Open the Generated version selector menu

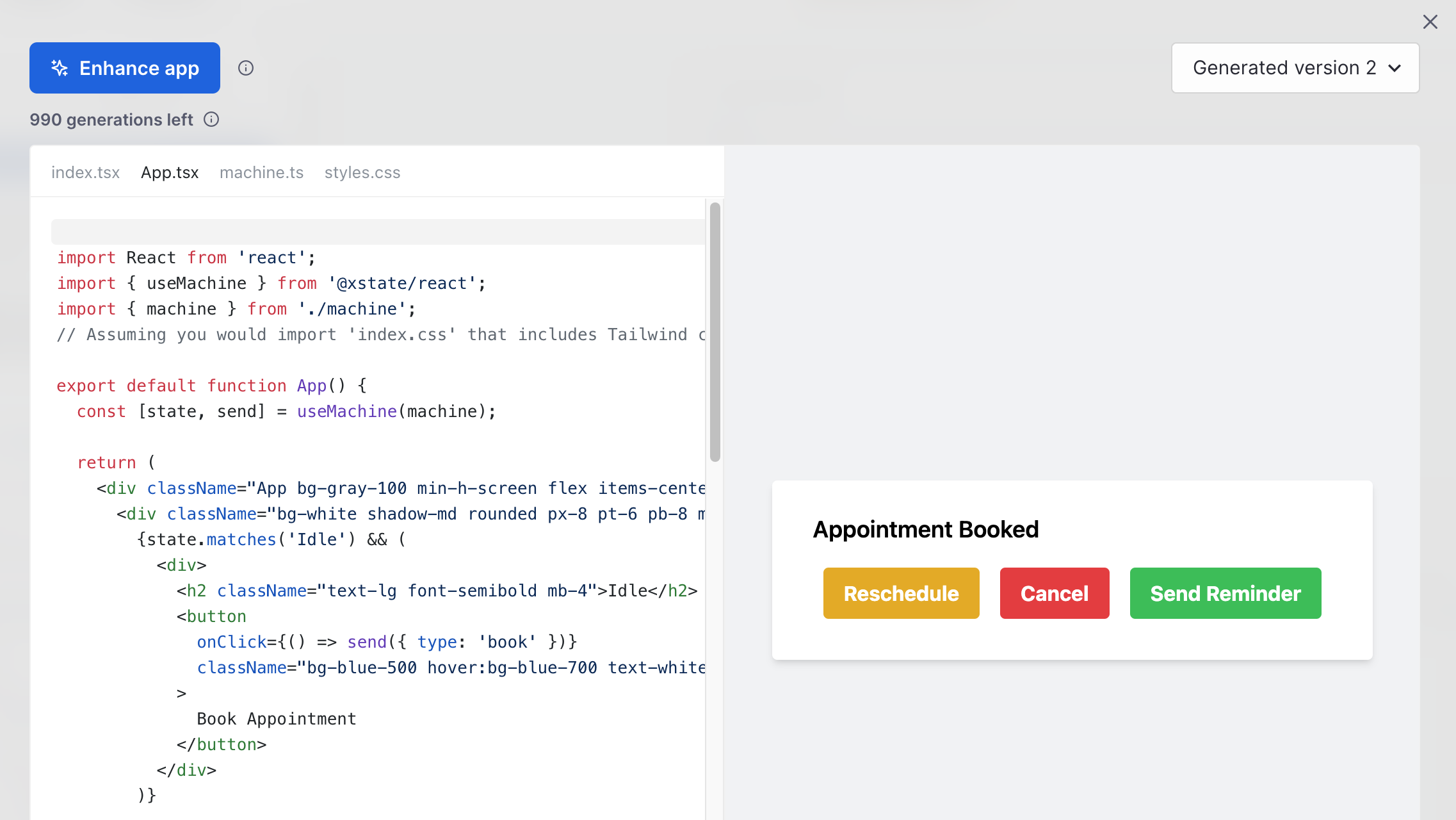[x=1296, y=68]
